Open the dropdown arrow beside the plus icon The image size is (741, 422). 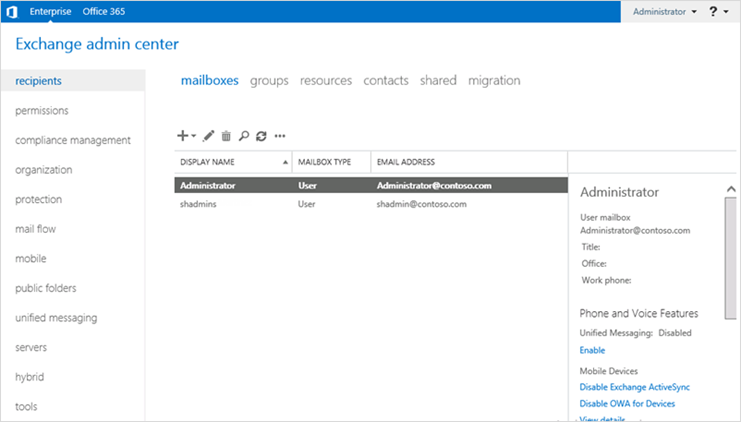[x=194, y=137]
